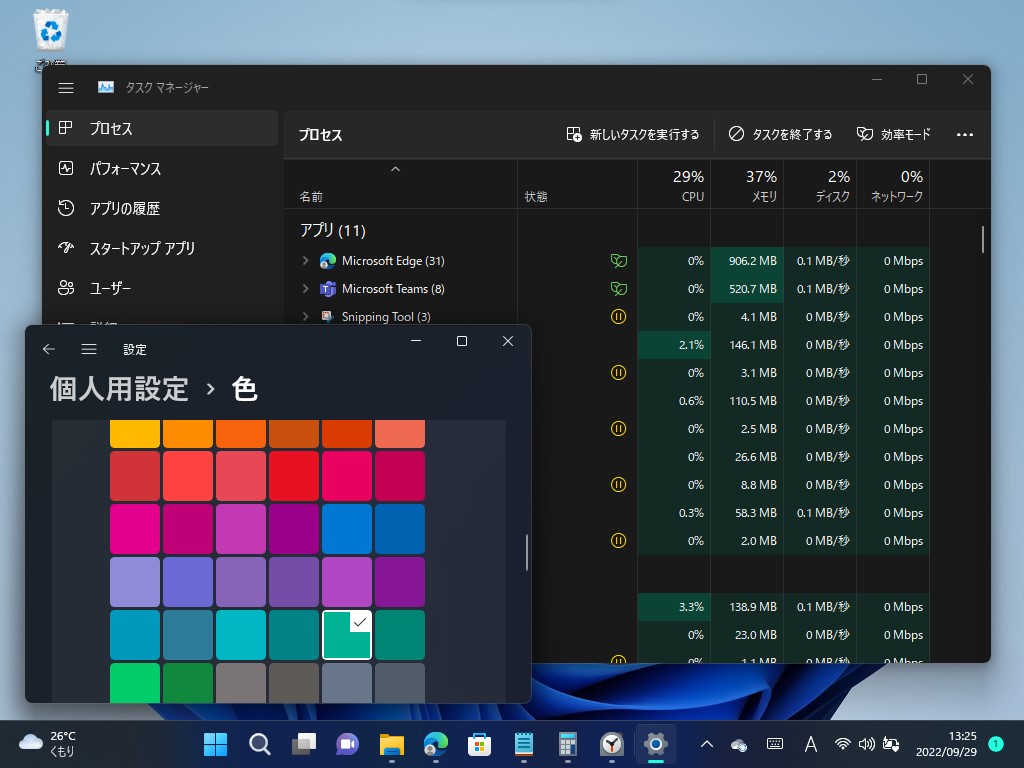Open Notepad from taskbar

point(524,744)
